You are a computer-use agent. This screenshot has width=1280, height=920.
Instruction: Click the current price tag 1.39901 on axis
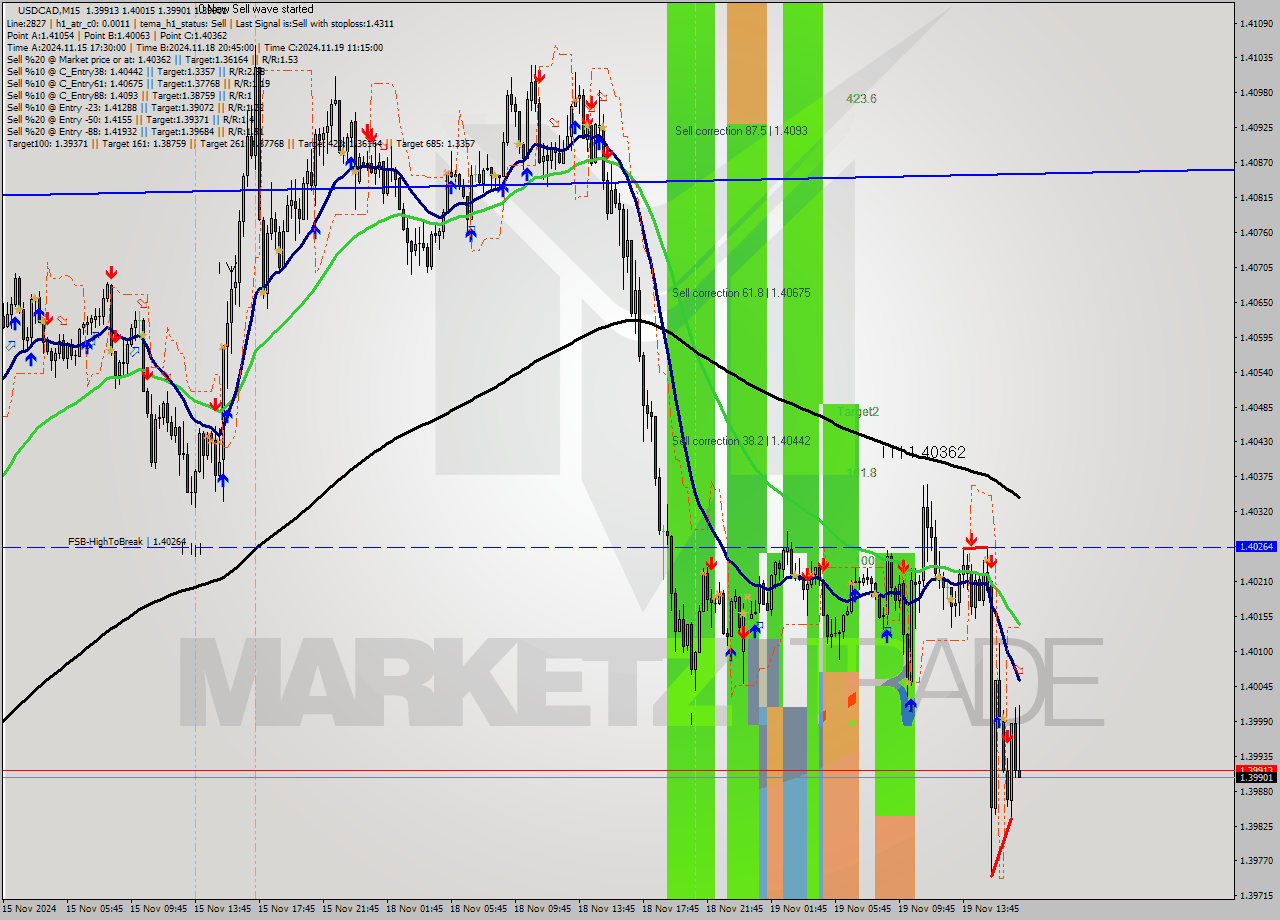1255,777
